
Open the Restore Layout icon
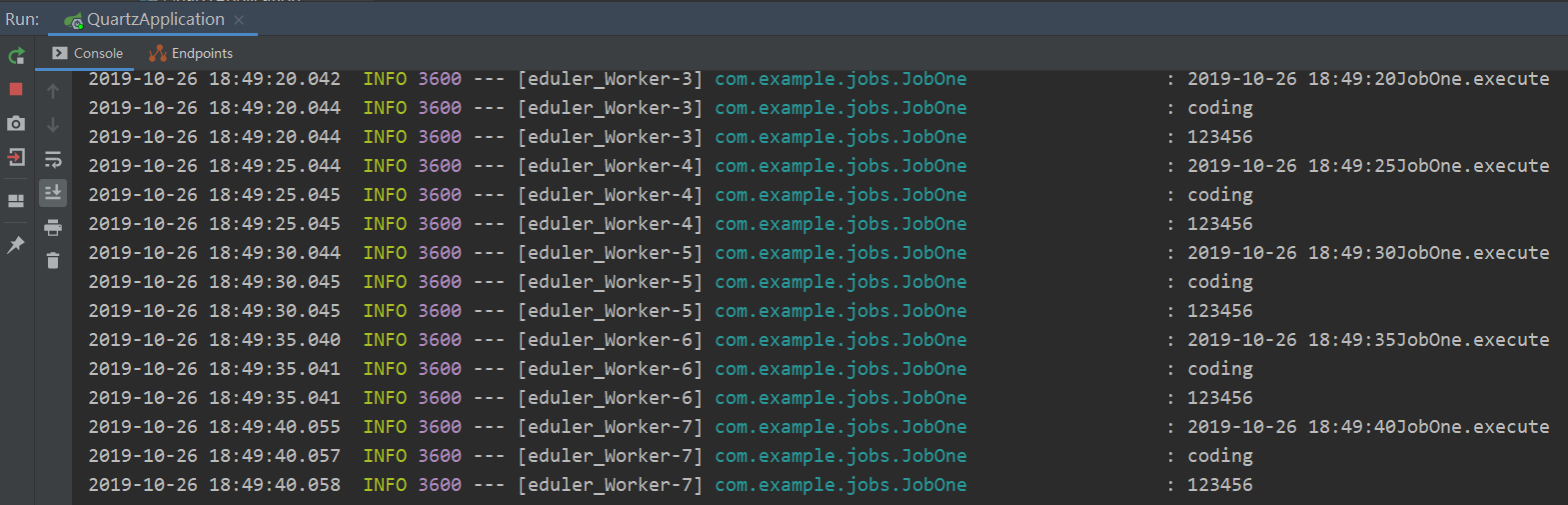[x=16, y=200]
